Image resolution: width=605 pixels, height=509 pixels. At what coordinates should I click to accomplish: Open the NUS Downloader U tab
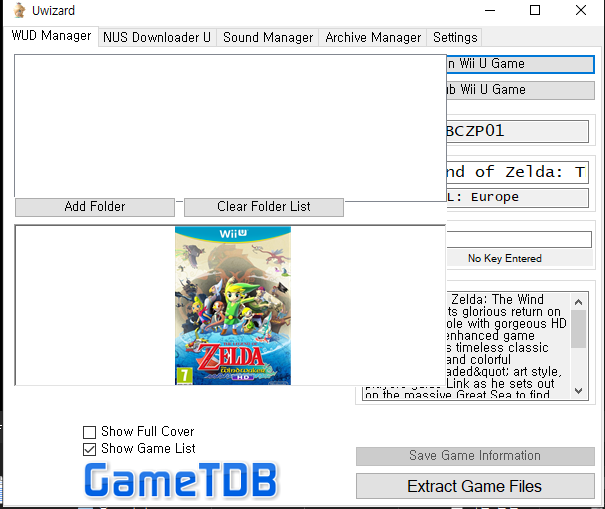[x=157, y=37]
